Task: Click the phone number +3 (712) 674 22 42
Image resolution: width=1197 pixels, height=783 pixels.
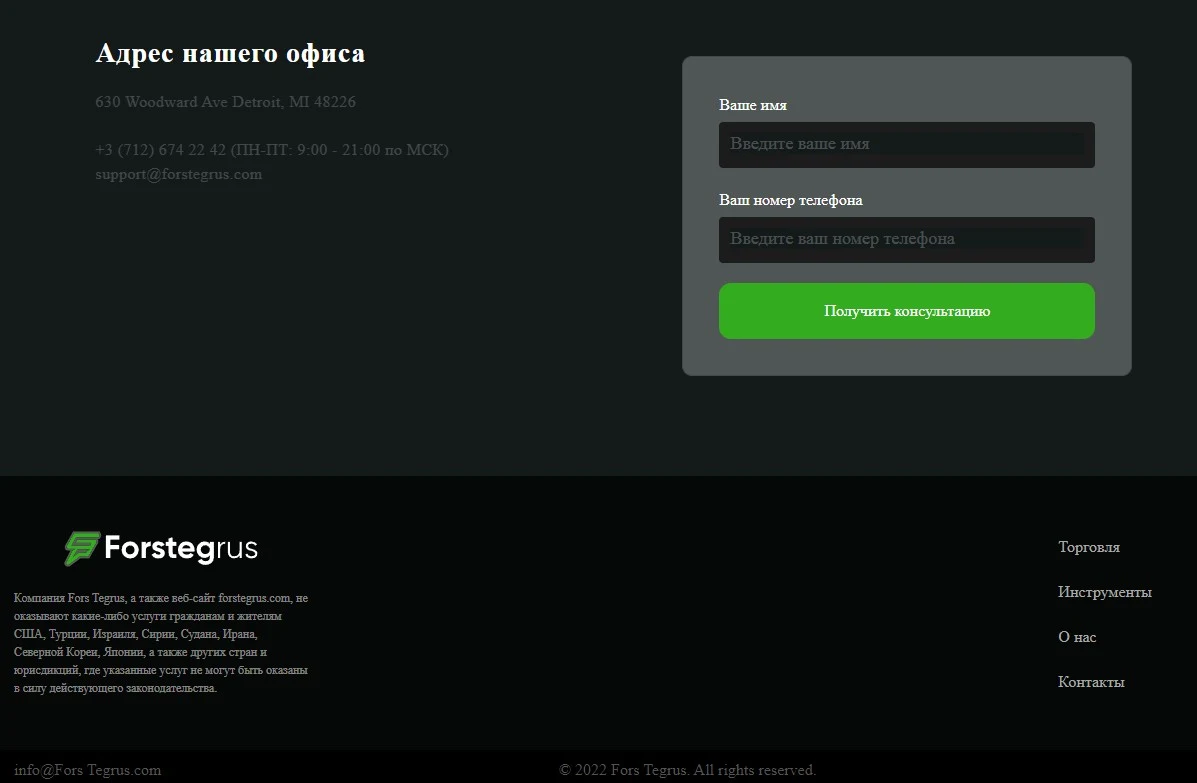Action: pos(160,150)
